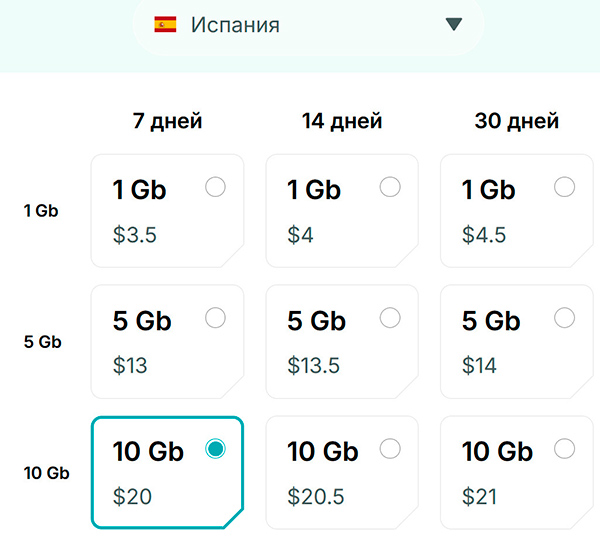Select 10 Gb for 30 days radio

click(x=564, y=449)
